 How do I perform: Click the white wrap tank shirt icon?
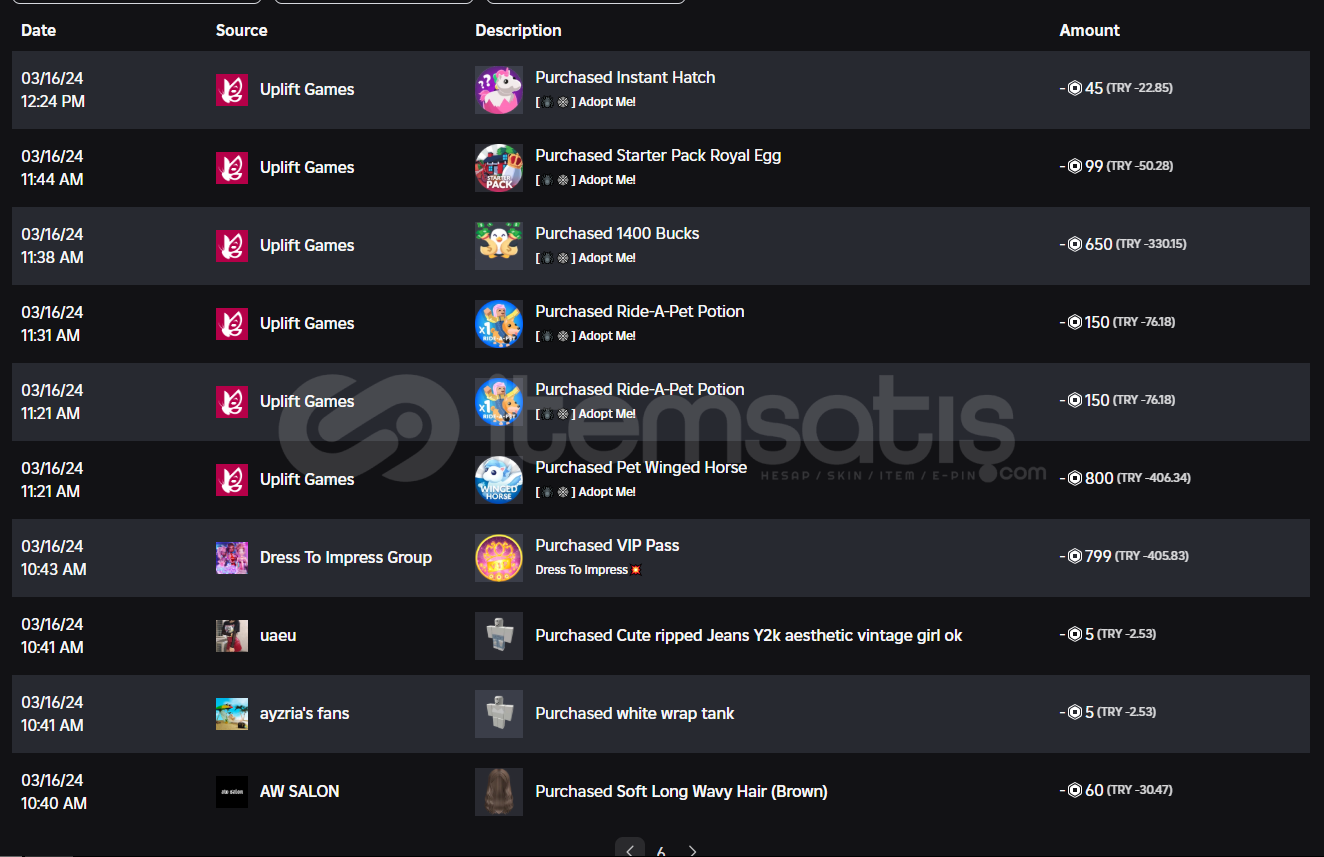tap(499, 714)
